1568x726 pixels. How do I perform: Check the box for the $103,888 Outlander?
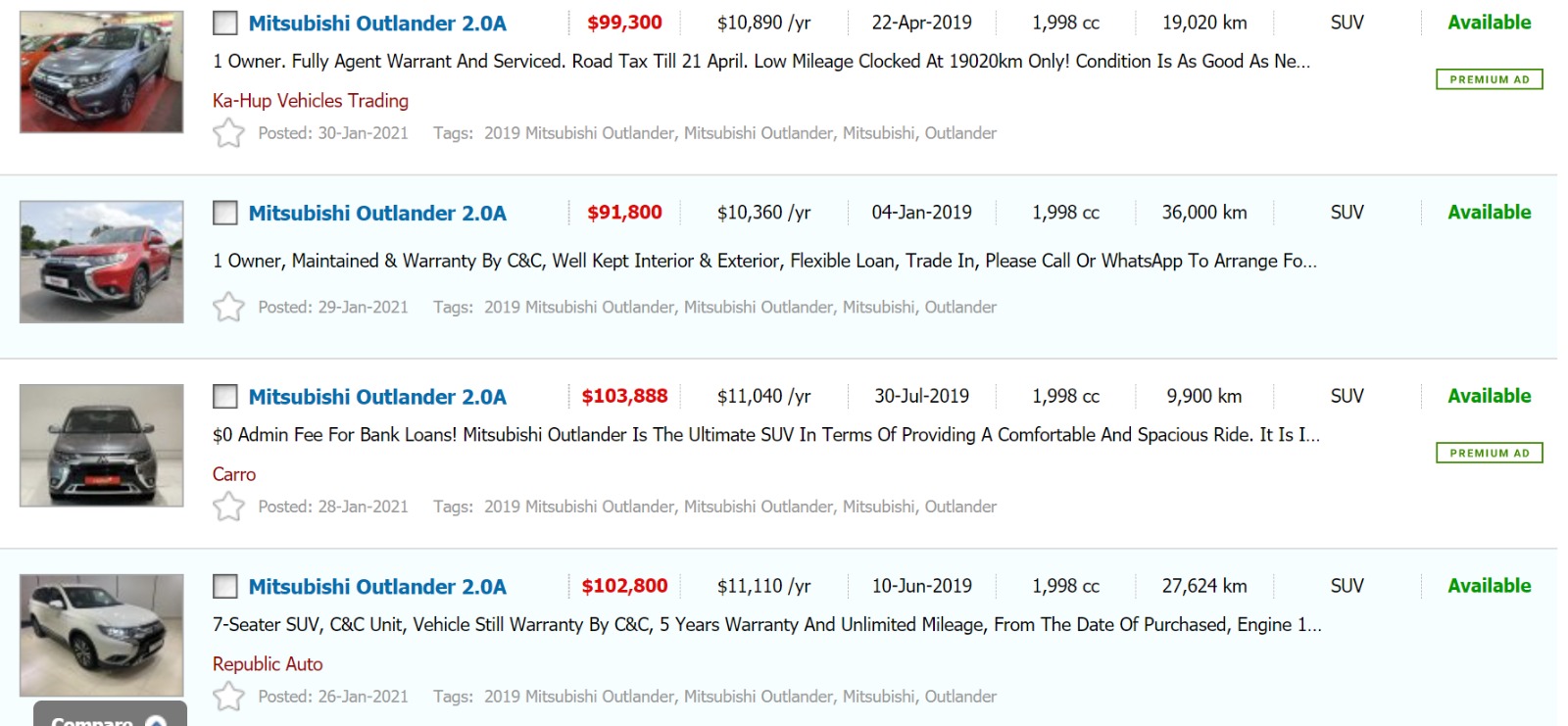225,397
